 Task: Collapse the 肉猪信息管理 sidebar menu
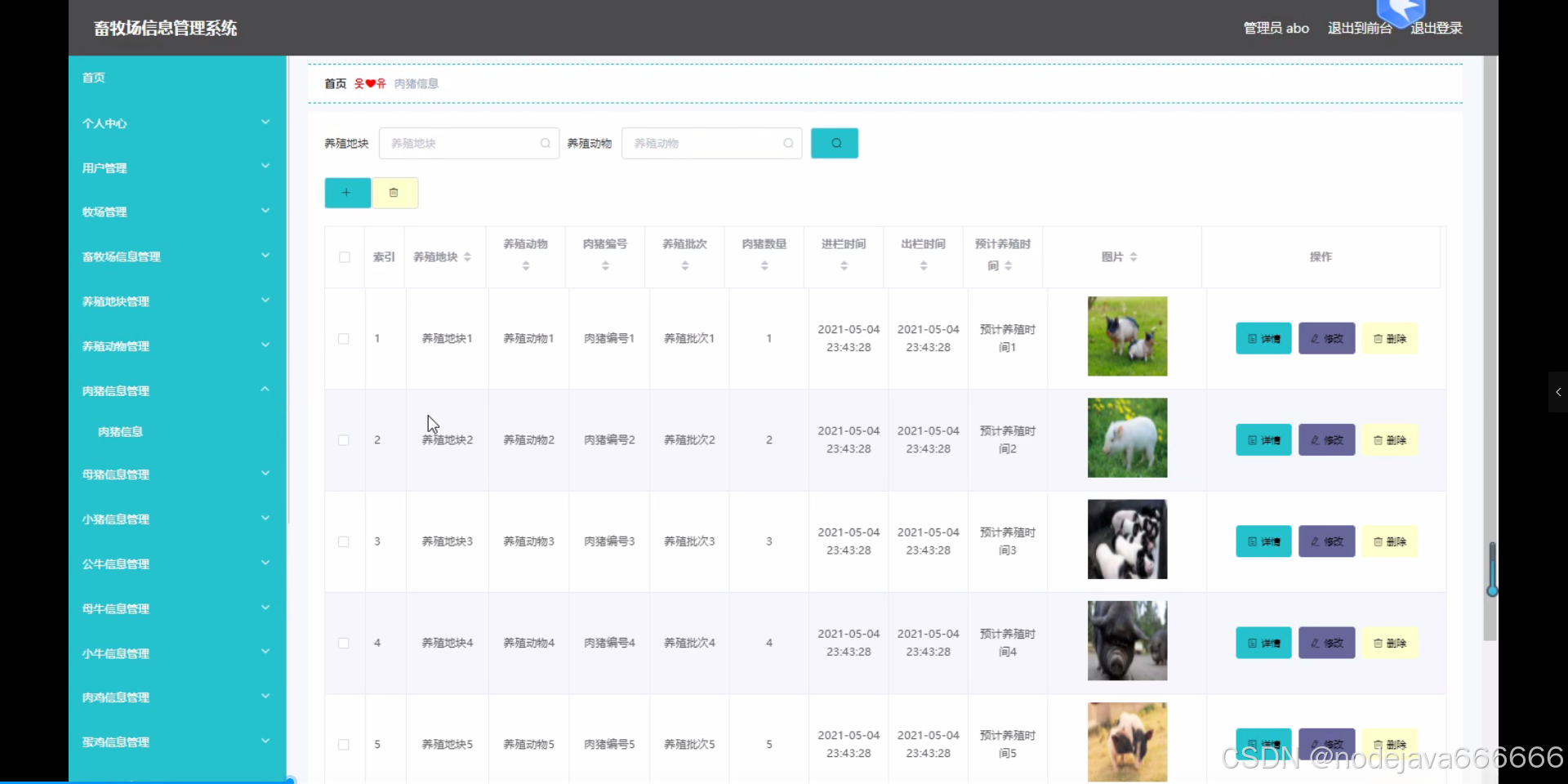(177, 390)
